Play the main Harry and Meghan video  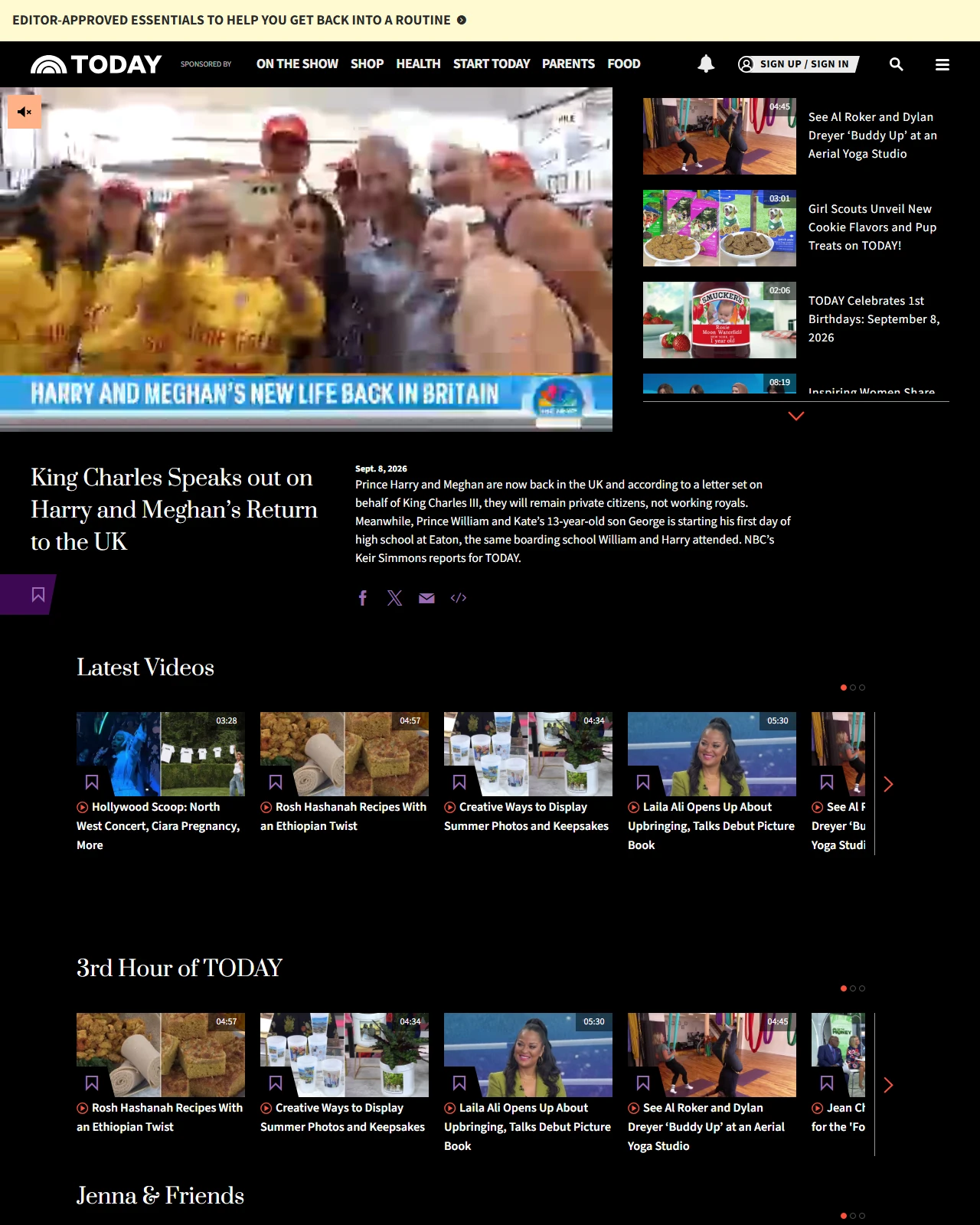306,260
